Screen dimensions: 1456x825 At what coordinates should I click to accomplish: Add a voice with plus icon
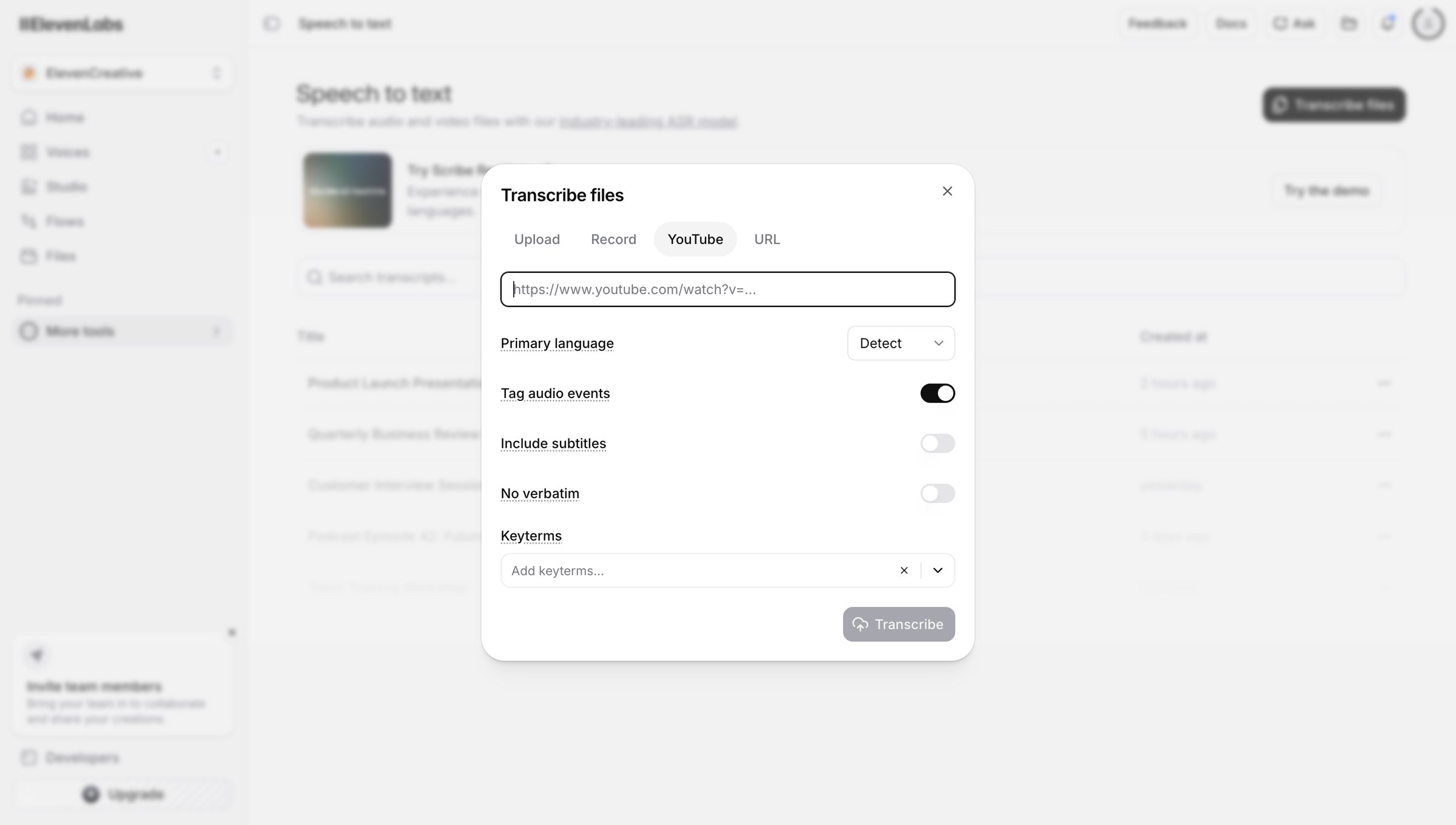218,152
